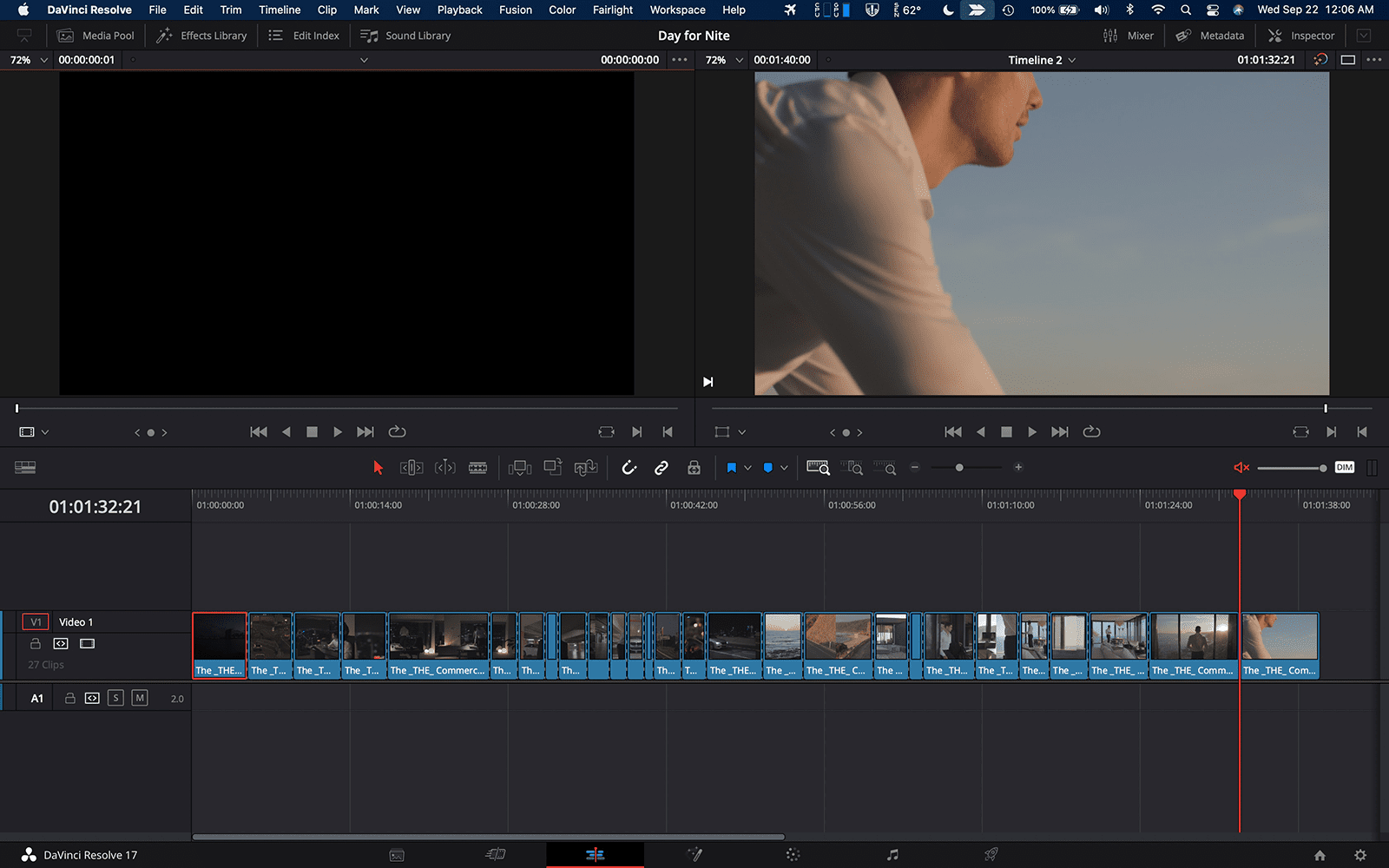
Task: Adjust the timeline zoom slider
Action: (960, 467)
